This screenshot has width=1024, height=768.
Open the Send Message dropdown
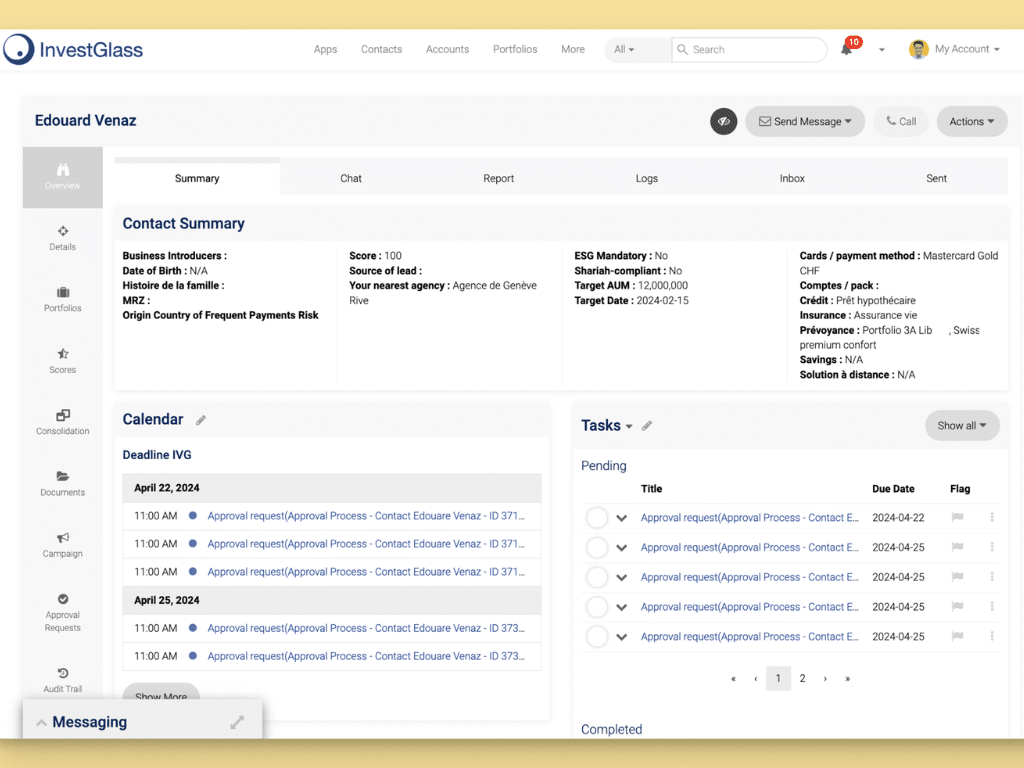pyautogui.click(x=805, y=121)
